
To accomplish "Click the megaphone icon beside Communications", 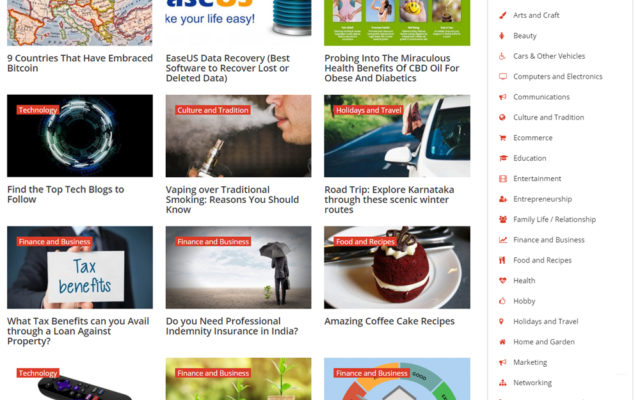I will pyautogui.click(x=502, y=97).
